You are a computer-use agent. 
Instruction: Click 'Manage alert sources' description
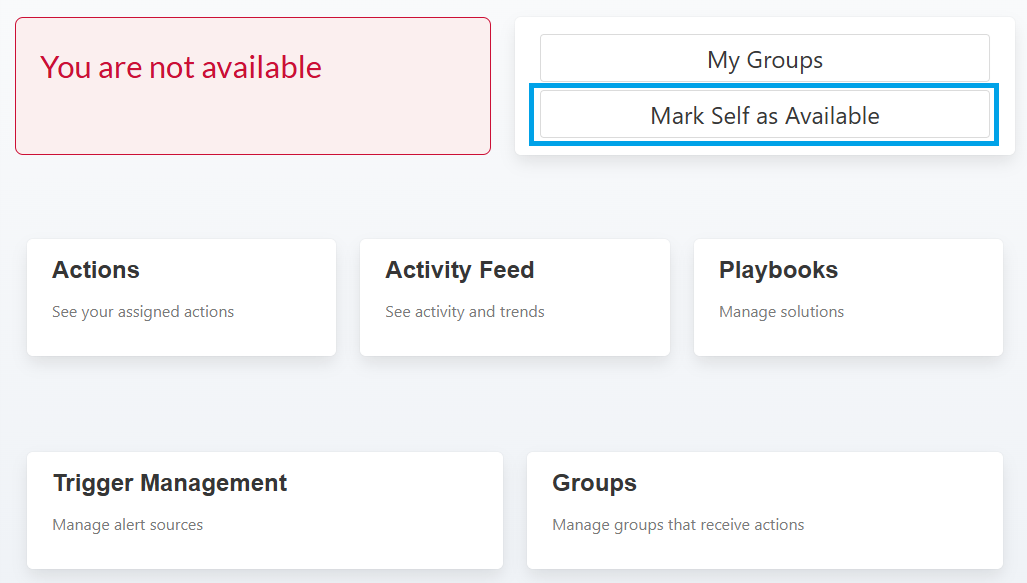tap(128, 525)
